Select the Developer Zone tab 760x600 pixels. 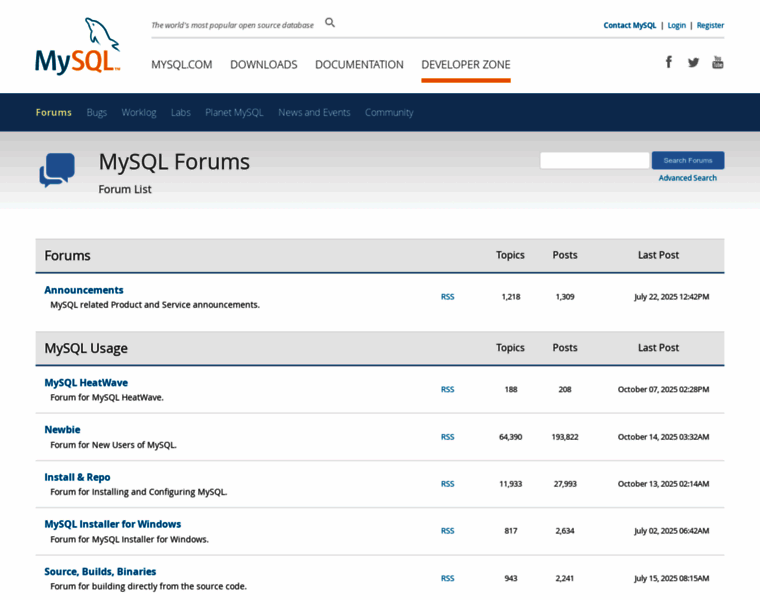(x=465, y=65)
